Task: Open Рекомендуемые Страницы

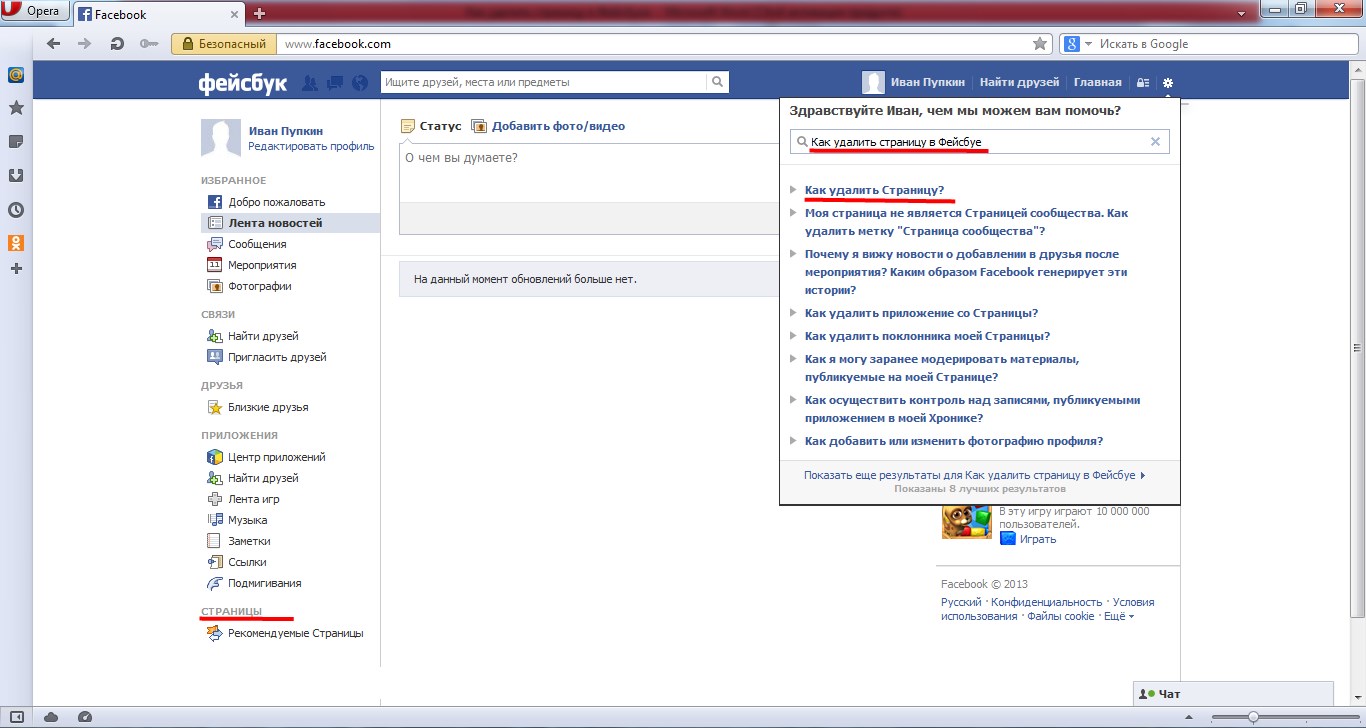Action: pos(284,633)
